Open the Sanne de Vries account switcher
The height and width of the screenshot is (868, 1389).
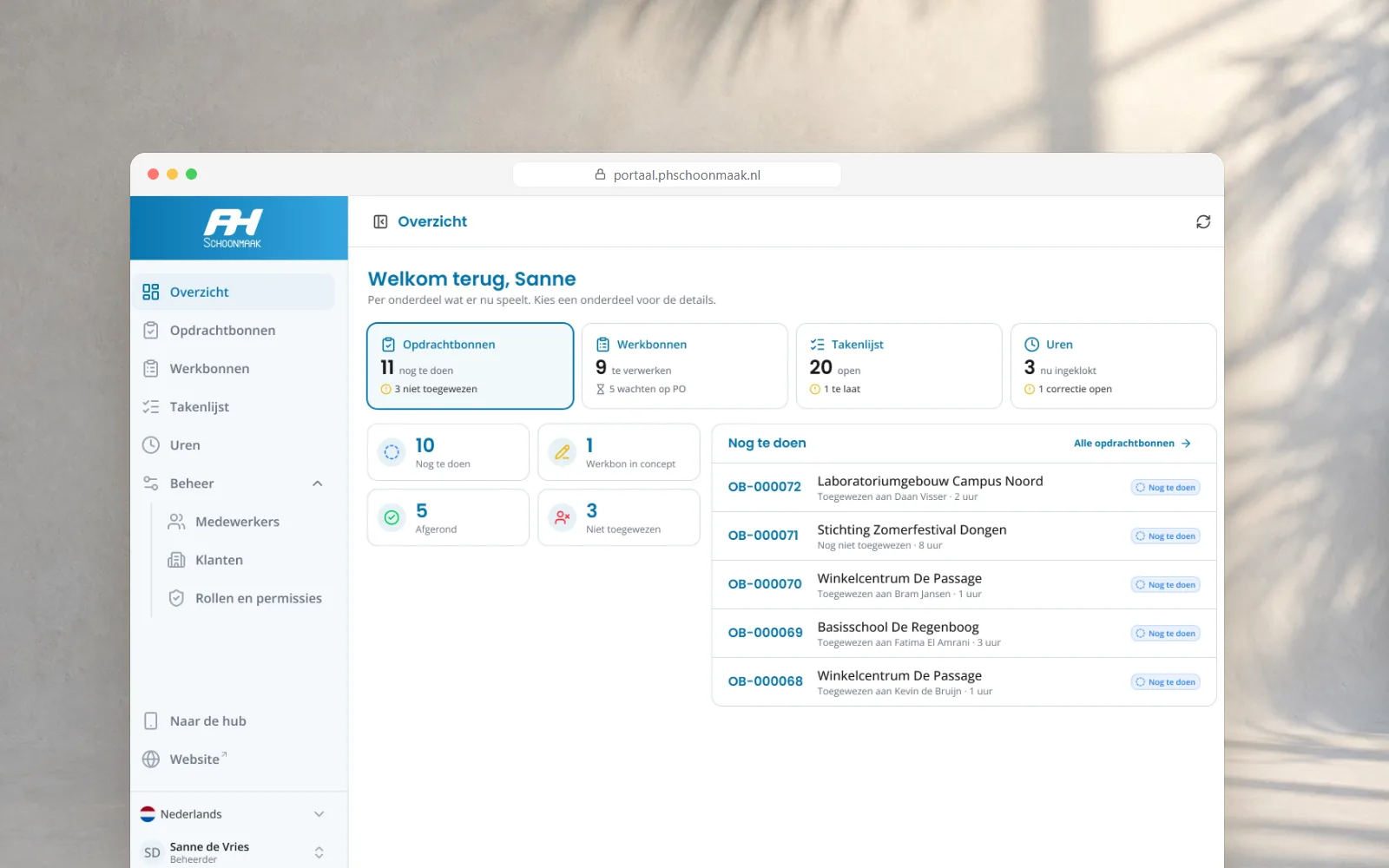233,852
